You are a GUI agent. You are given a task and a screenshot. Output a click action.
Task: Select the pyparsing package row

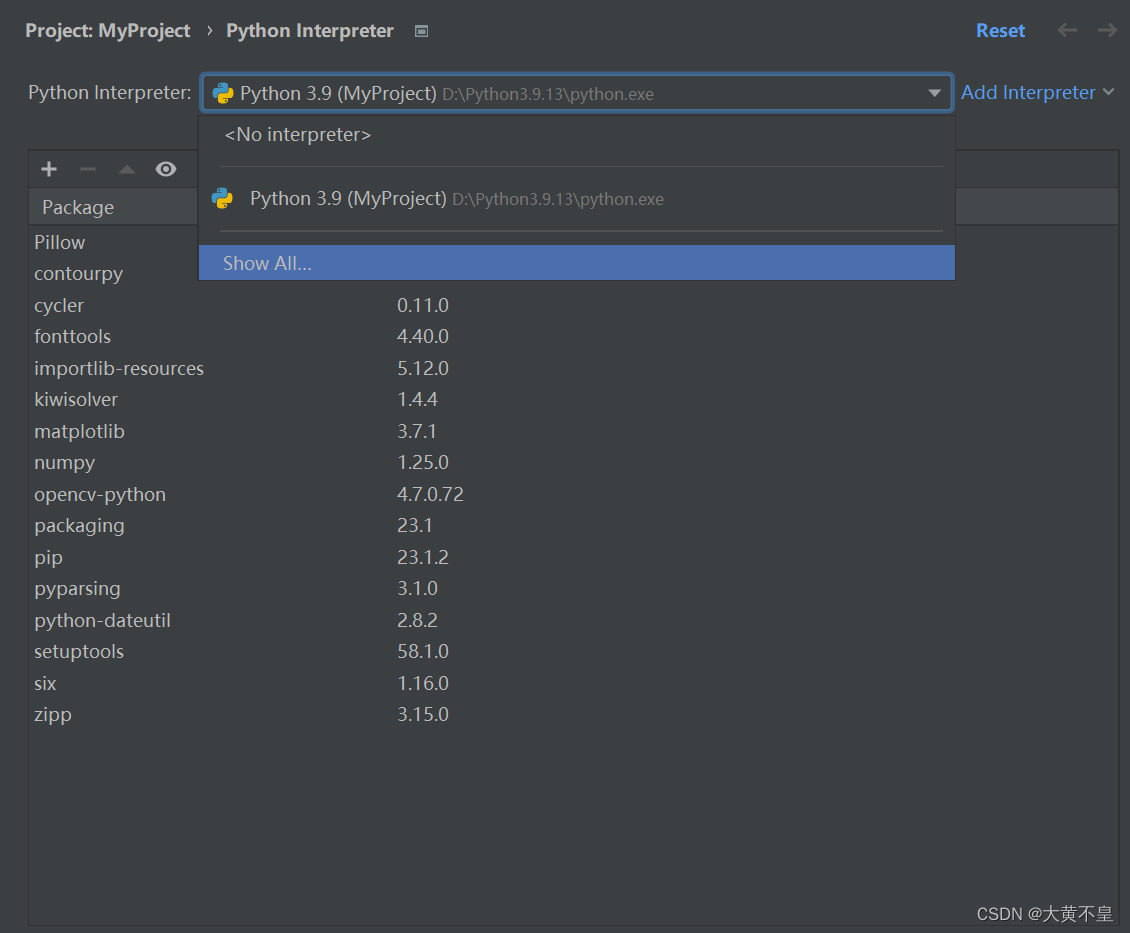click(574, 589)
